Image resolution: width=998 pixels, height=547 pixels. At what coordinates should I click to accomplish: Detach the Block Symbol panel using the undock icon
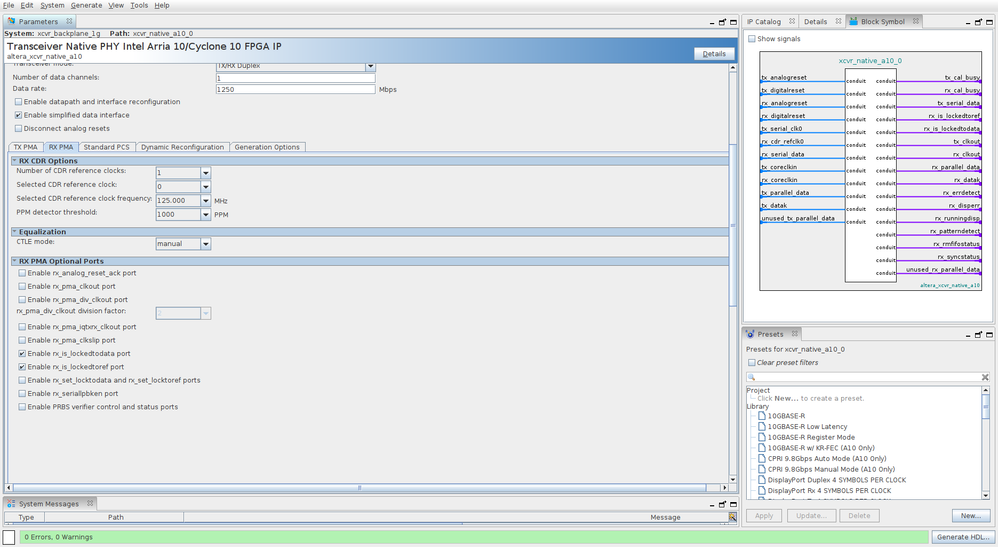coord(978,22)
